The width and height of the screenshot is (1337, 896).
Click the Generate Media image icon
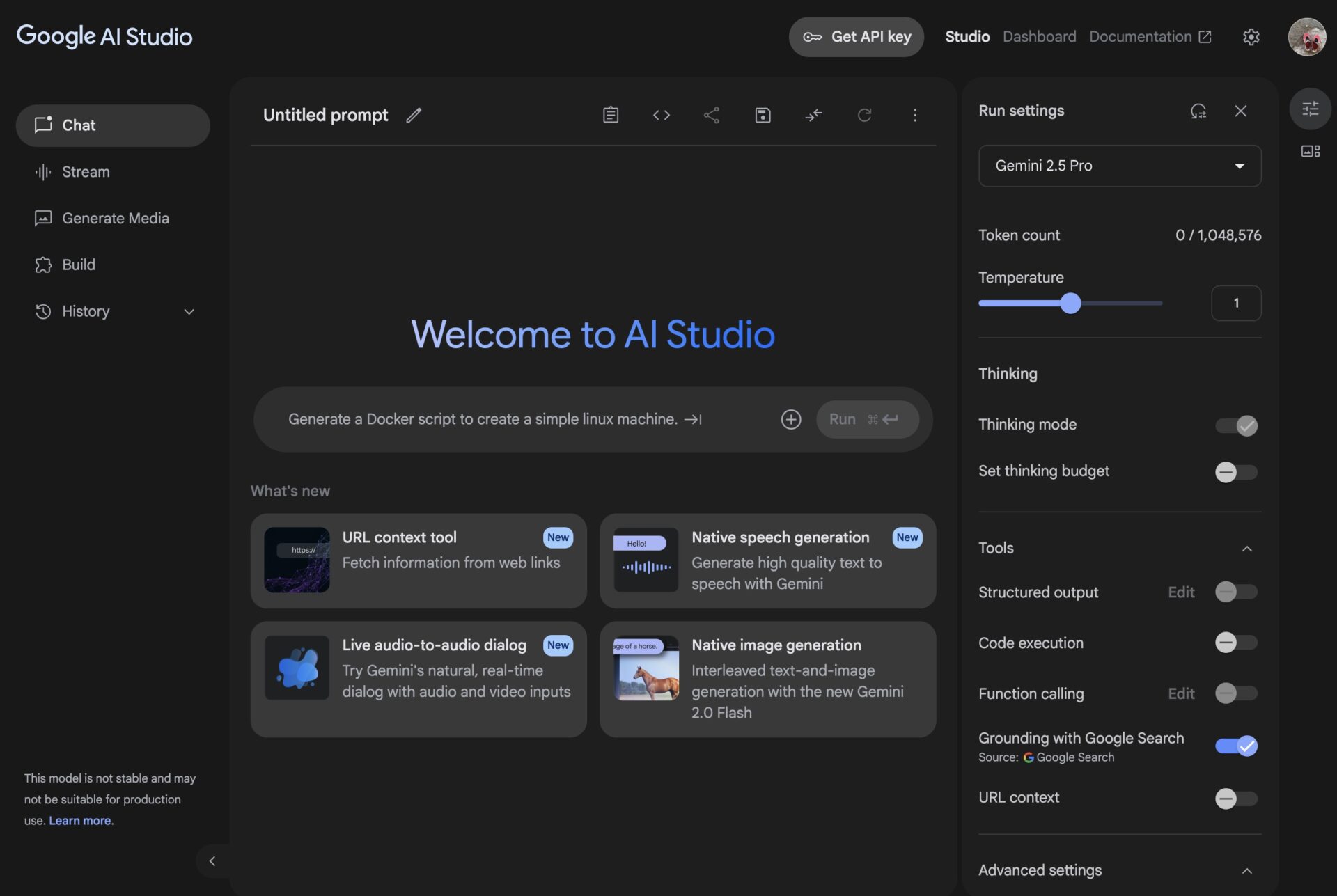(43, 218)
